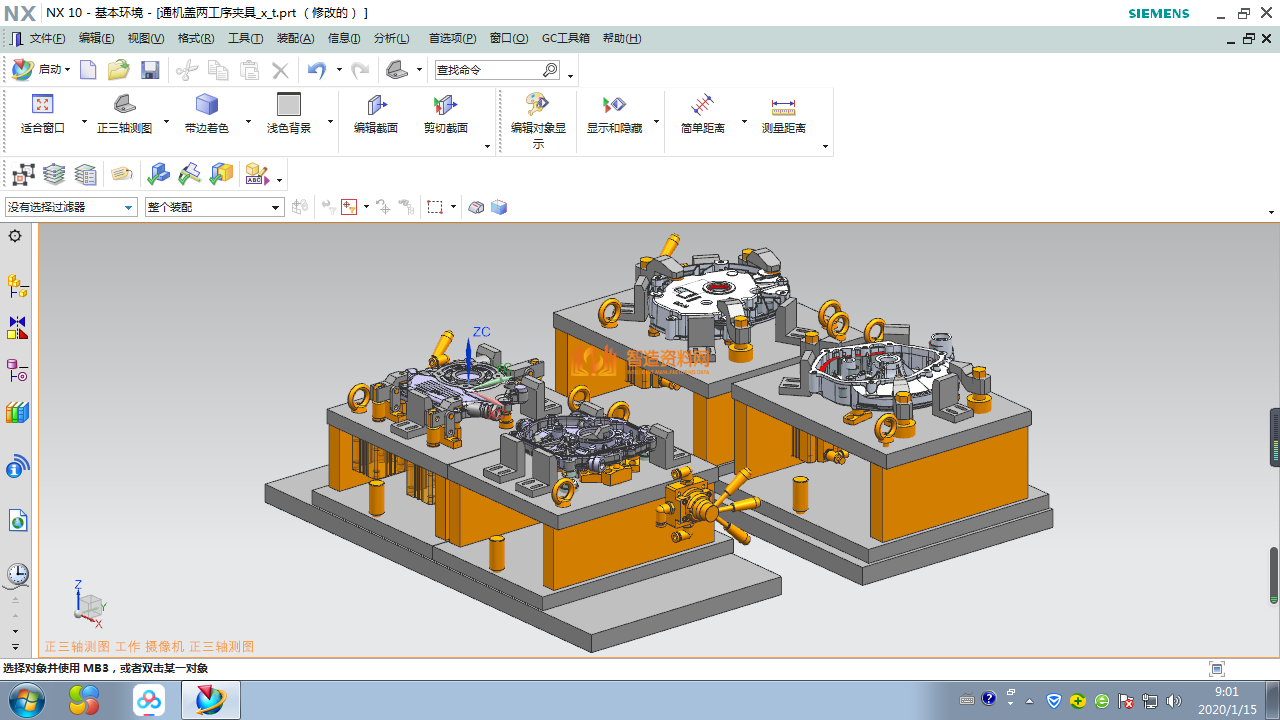
Task: Open Edit Object Display (编辑对象显示)
Action: 538,105
